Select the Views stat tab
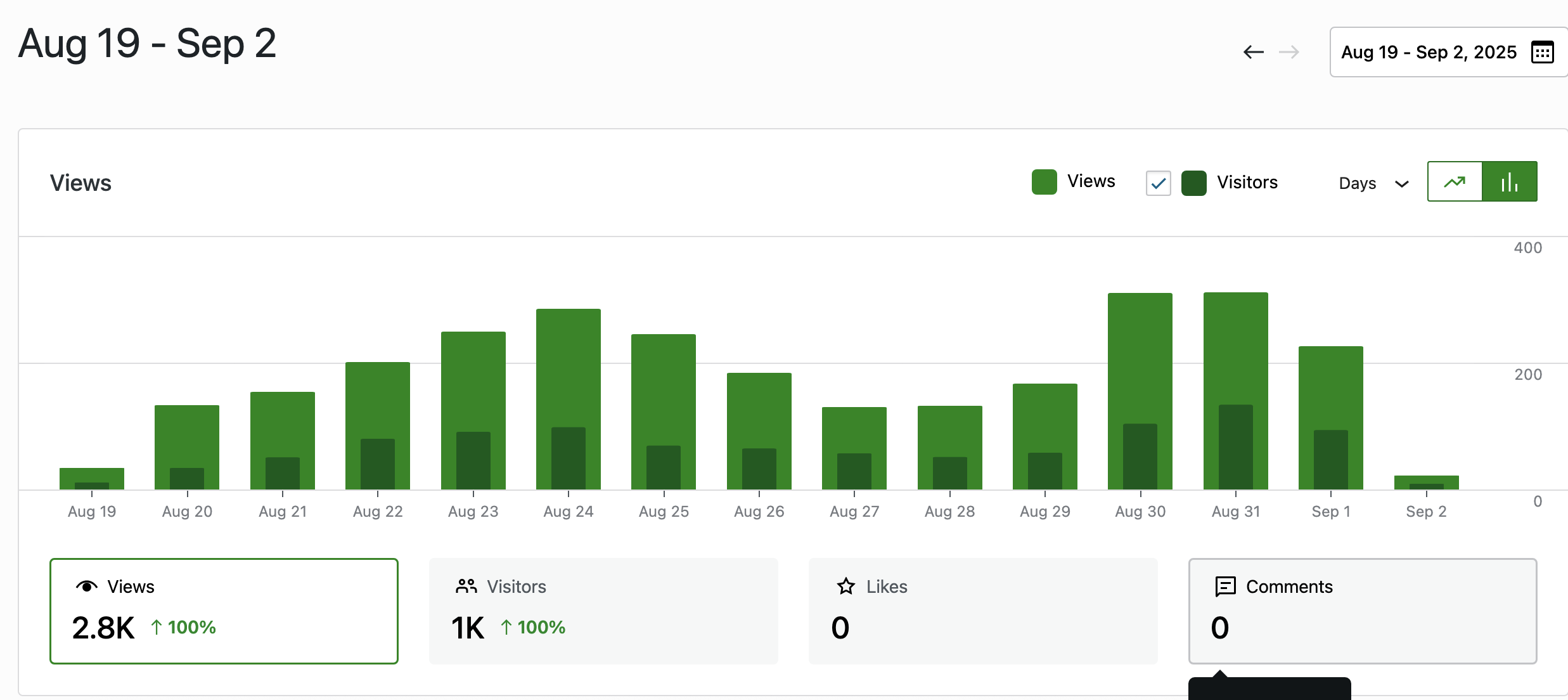This screenshot has height=700, width=1568. 224,611
